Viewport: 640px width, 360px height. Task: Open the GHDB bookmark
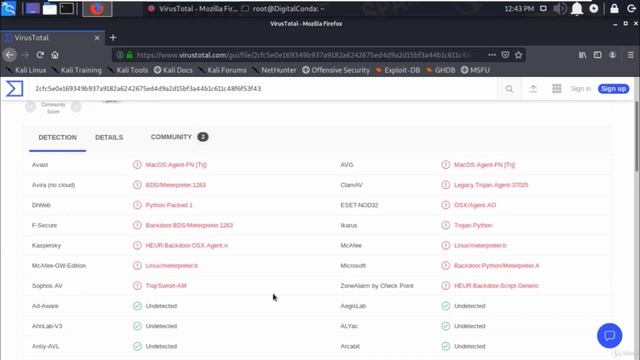click(x=440, y=70)
